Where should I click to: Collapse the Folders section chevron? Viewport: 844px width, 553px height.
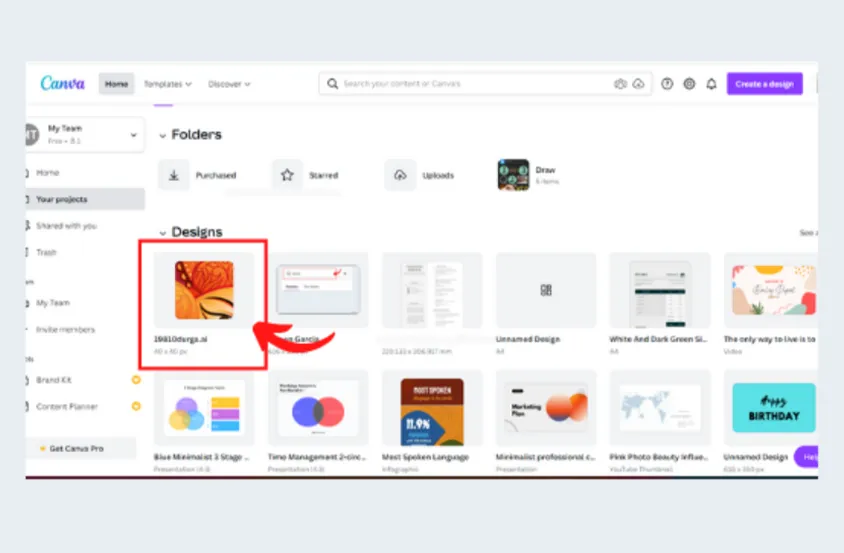tap(163, 136)
